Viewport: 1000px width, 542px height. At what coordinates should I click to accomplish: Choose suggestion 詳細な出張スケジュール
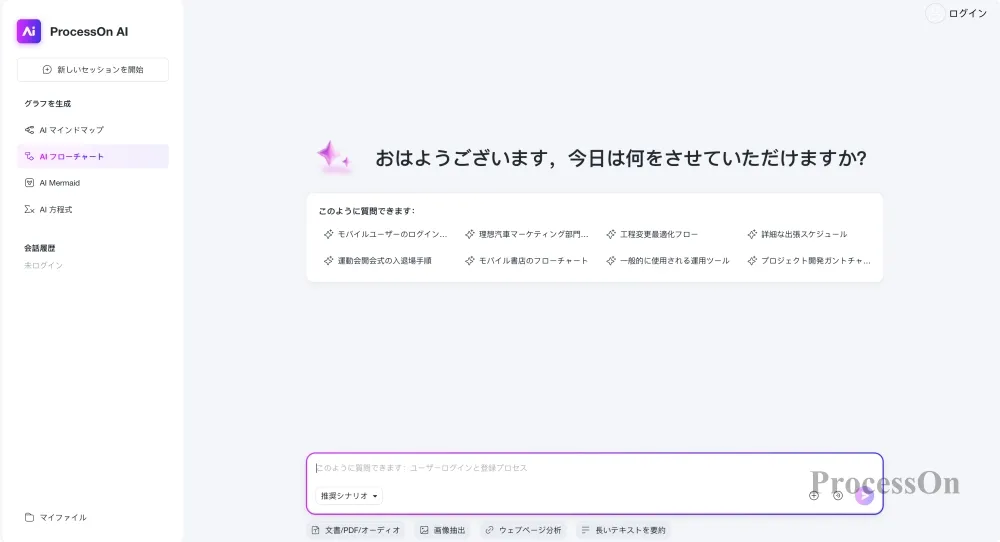click(x=797, y=235)
